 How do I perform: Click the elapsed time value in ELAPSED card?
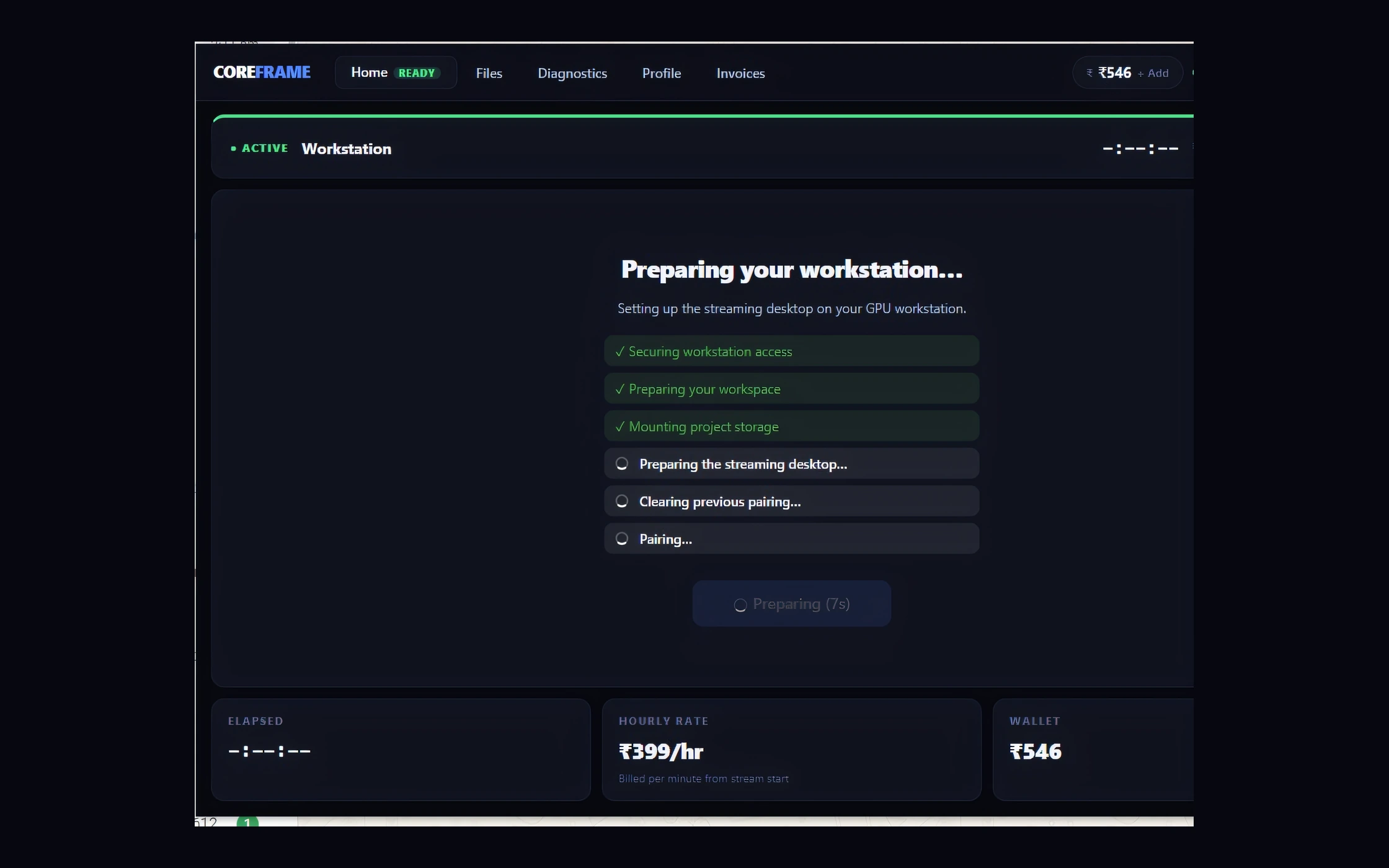(x=269, y=751)
